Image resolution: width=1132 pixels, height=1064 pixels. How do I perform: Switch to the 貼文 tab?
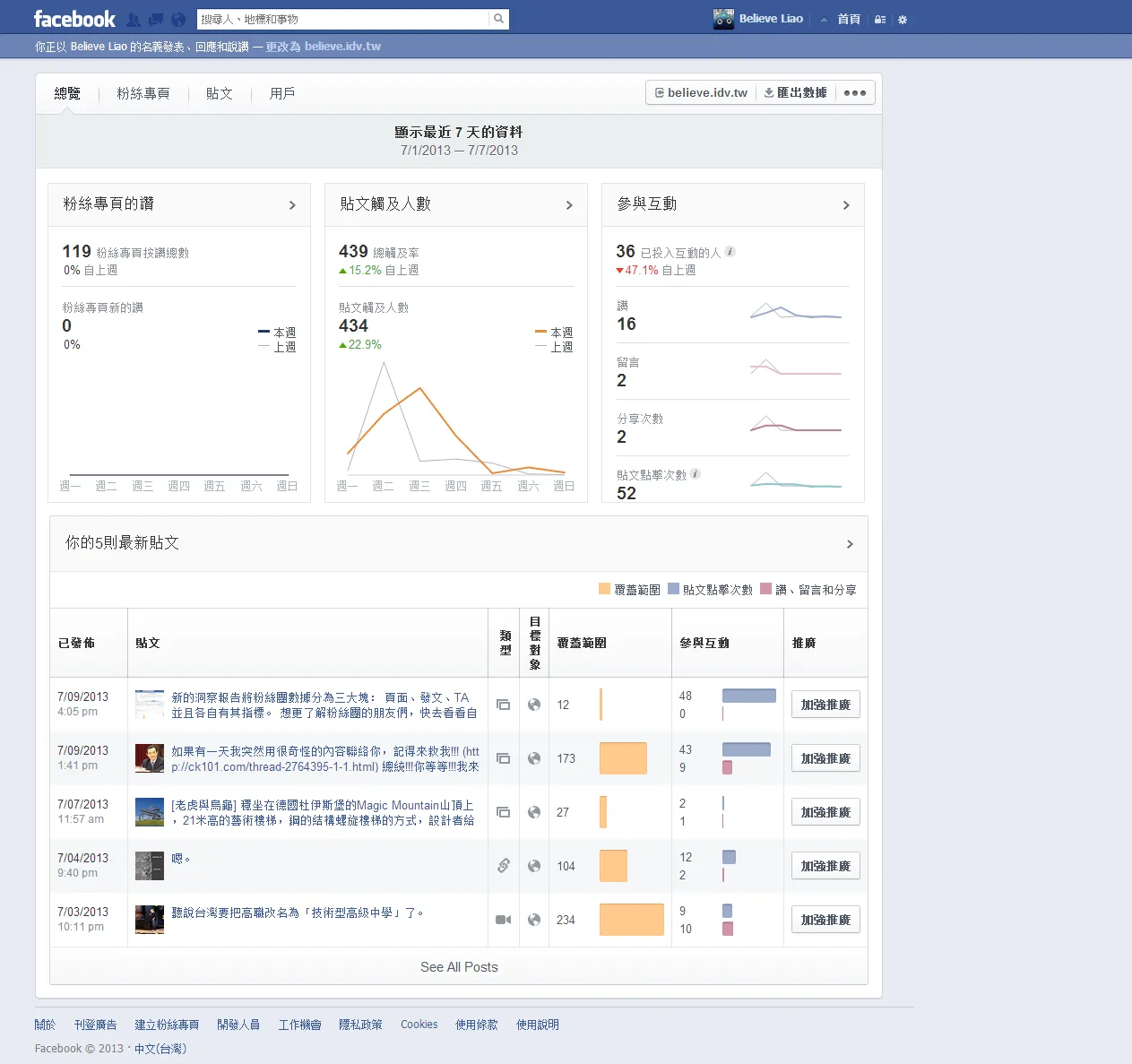[x=220, y=93]
